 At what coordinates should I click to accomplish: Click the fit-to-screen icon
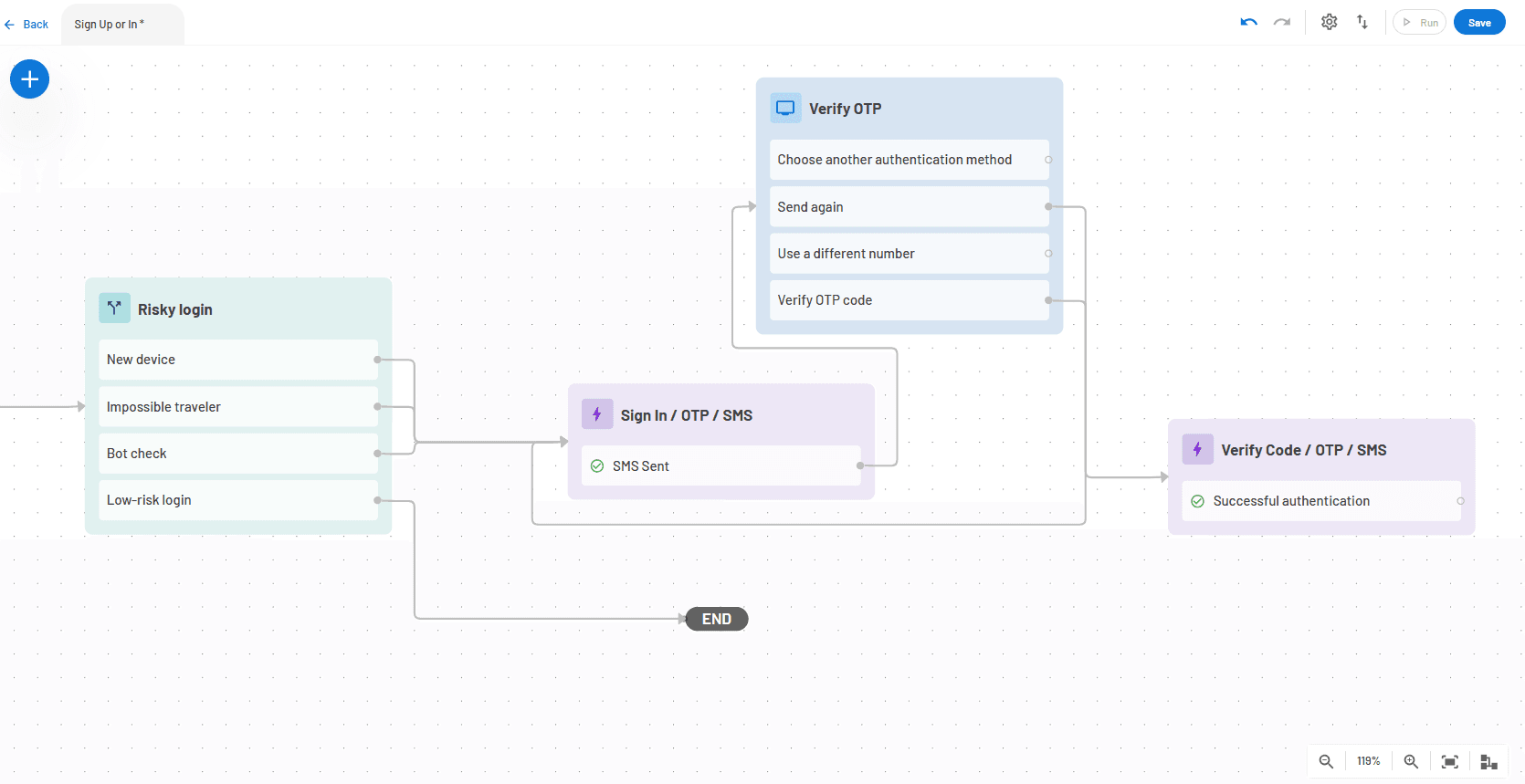point(1449,761)
